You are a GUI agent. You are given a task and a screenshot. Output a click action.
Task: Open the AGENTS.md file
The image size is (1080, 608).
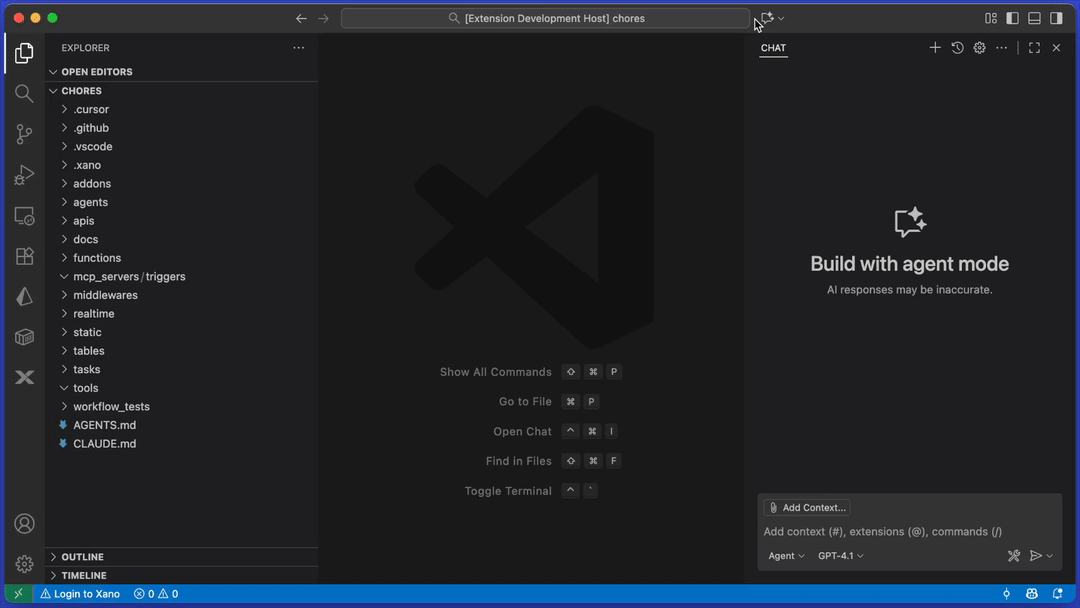[x=182, y=426]
